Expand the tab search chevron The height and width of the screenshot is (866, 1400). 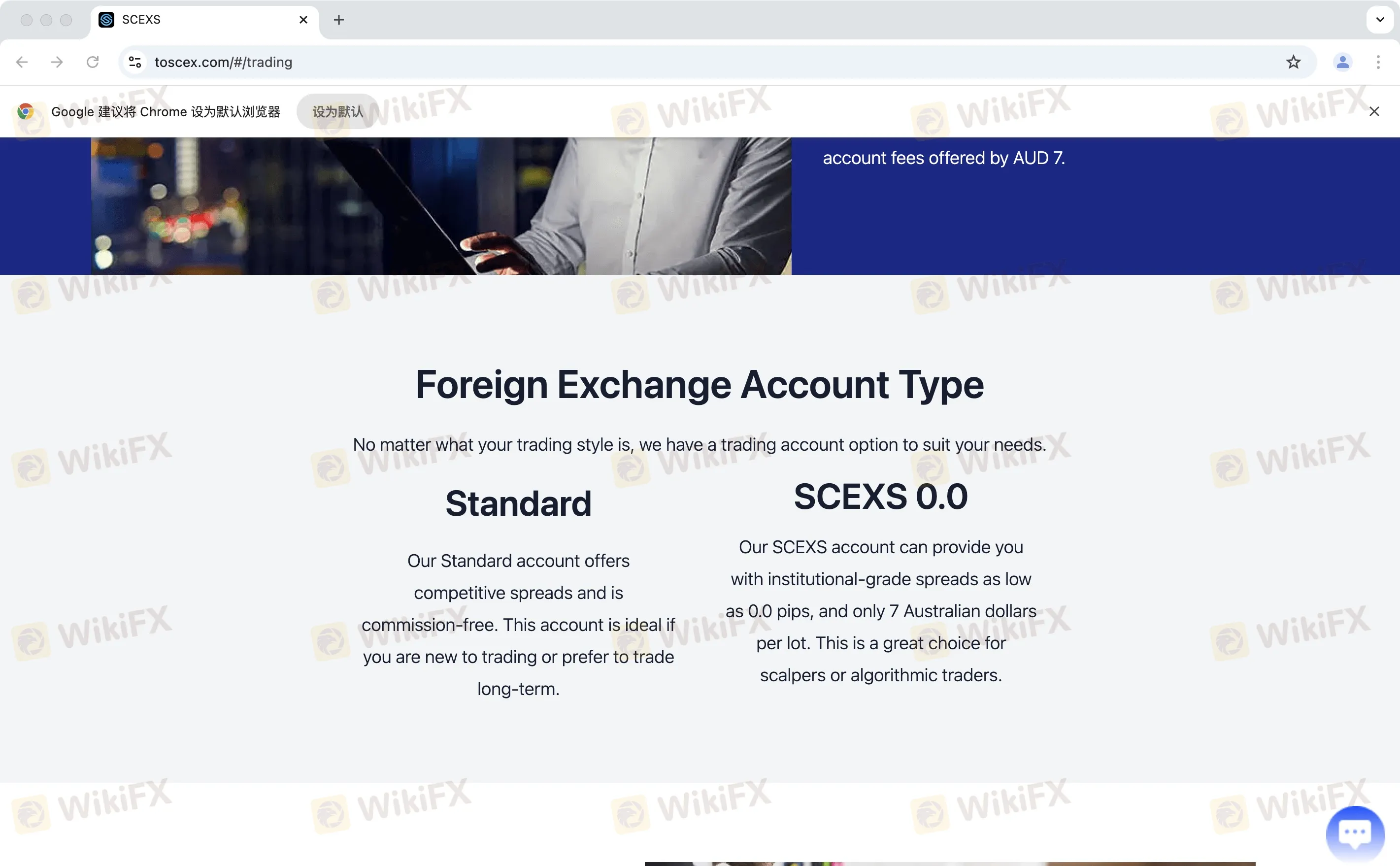[x=1380, y=20]
